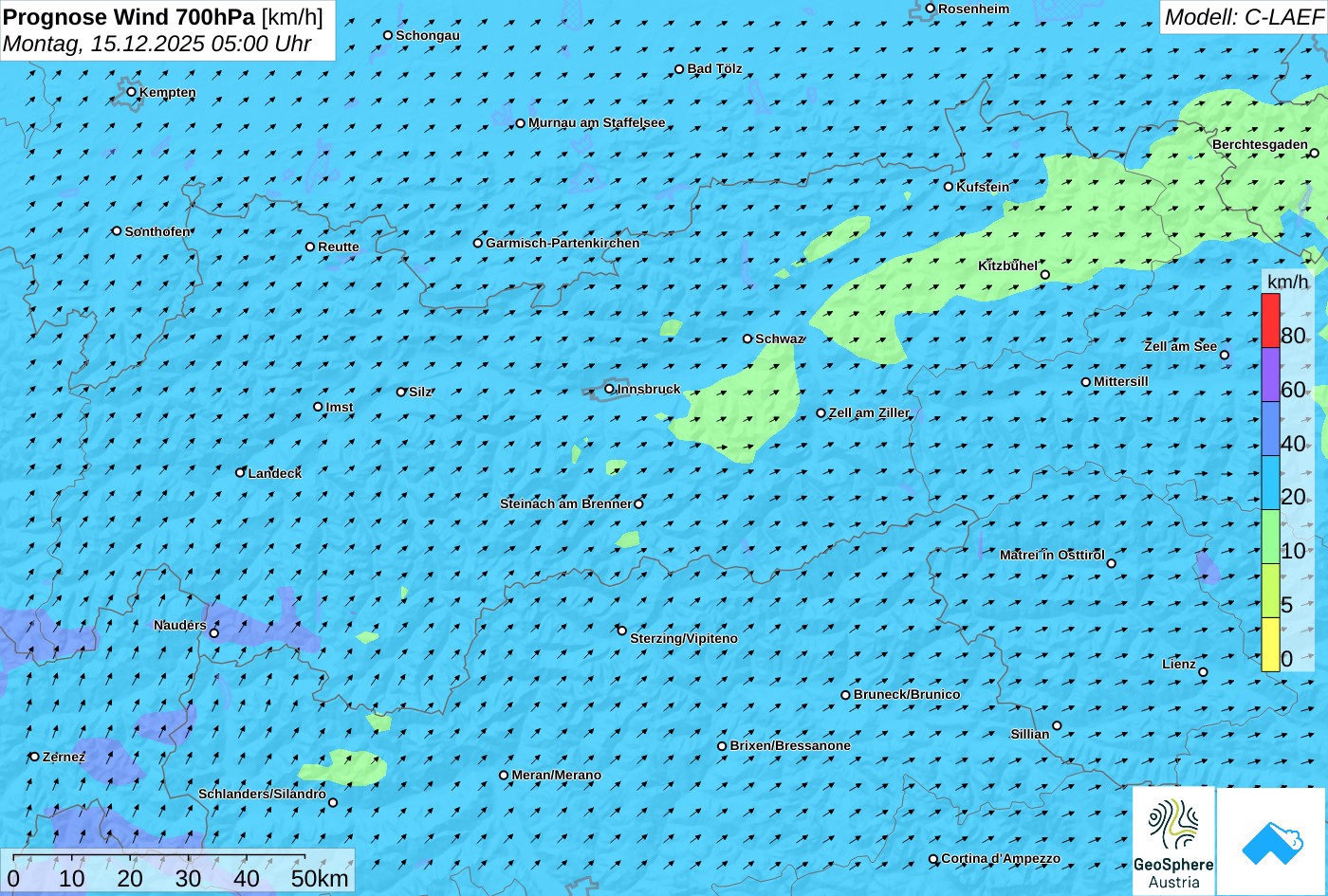
Task: Click the "km/h" legend heading
Action: click(1287, 282)
